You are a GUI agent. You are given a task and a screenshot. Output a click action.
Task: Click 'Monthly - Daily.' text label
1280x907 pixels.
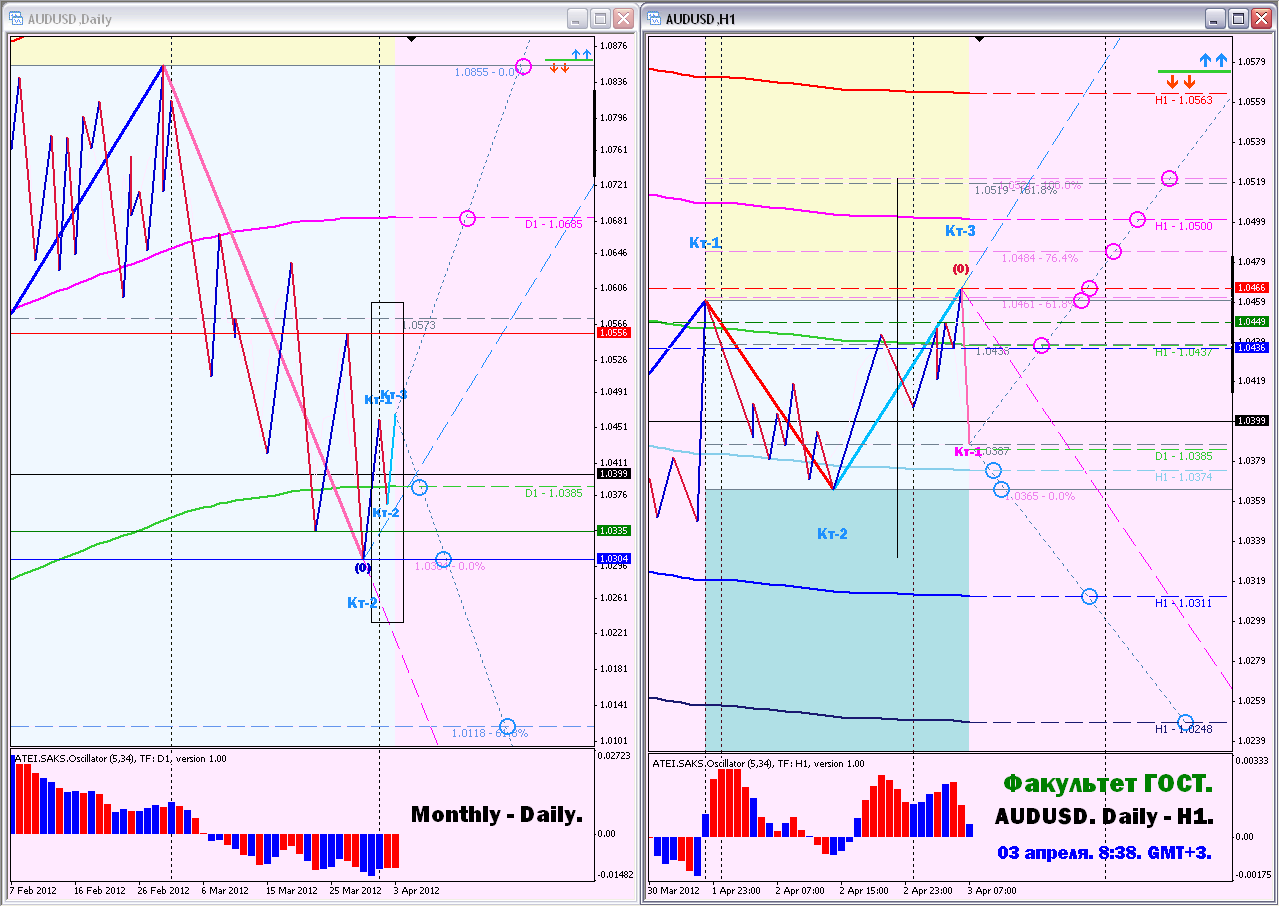click(497, 814)
